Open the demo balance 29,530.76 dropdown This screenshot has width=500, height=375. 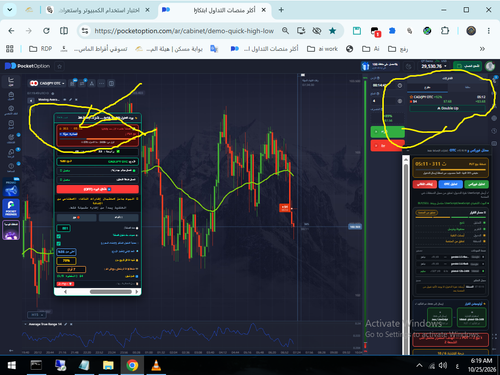point(434,66)
